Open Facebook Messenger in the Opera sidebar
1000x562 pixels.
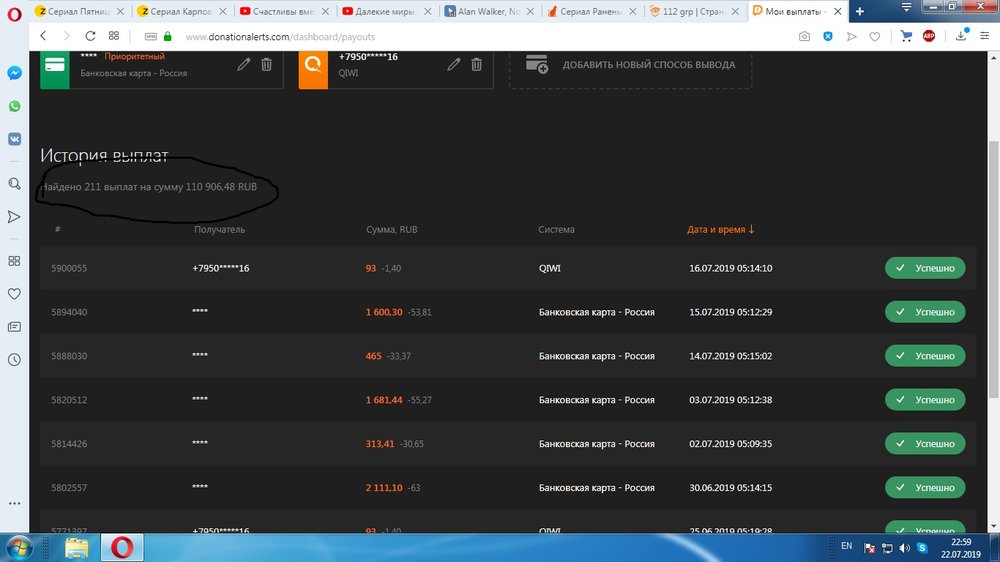[15, 73]
